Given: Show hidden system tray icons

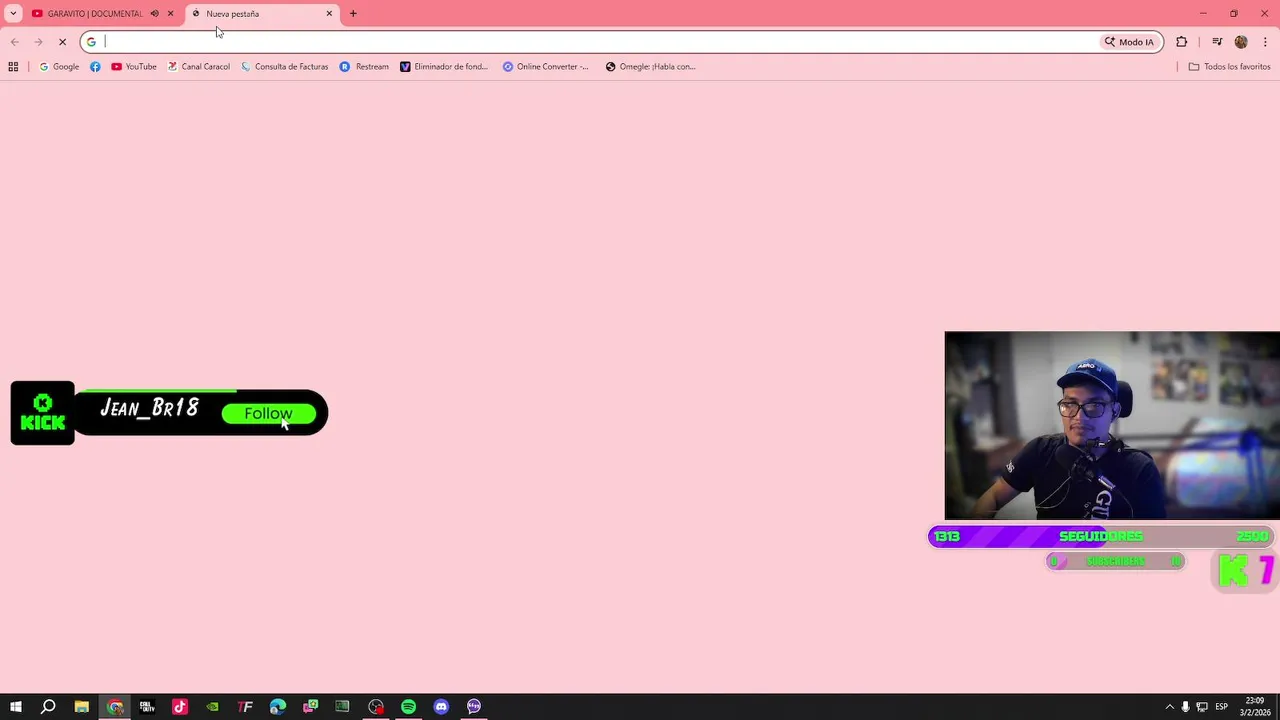Looking at the screenshot, I should (1170, 707).
